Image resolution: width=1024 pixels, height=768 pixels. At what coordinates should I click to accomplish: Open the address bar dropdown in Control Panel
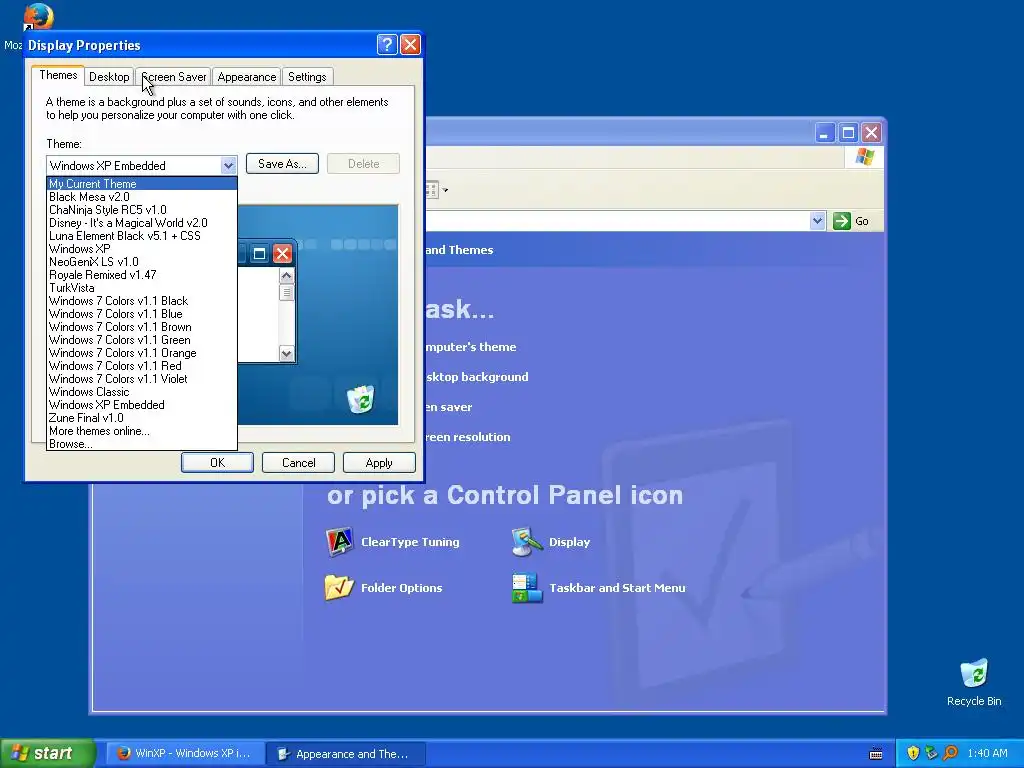tap(817, 221)
